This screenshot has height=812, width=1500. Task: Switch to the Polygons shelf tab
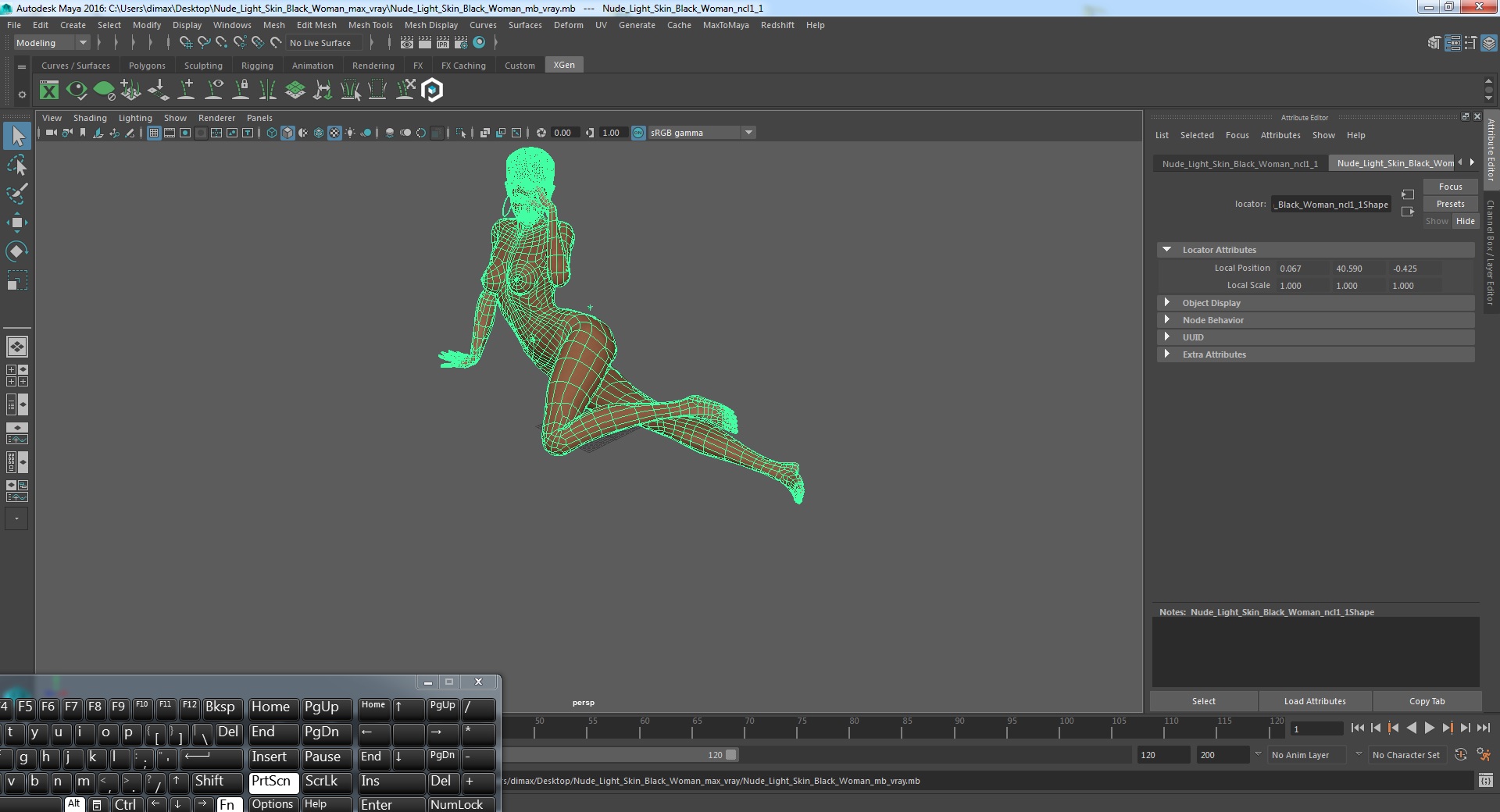[x=147, y=66]
